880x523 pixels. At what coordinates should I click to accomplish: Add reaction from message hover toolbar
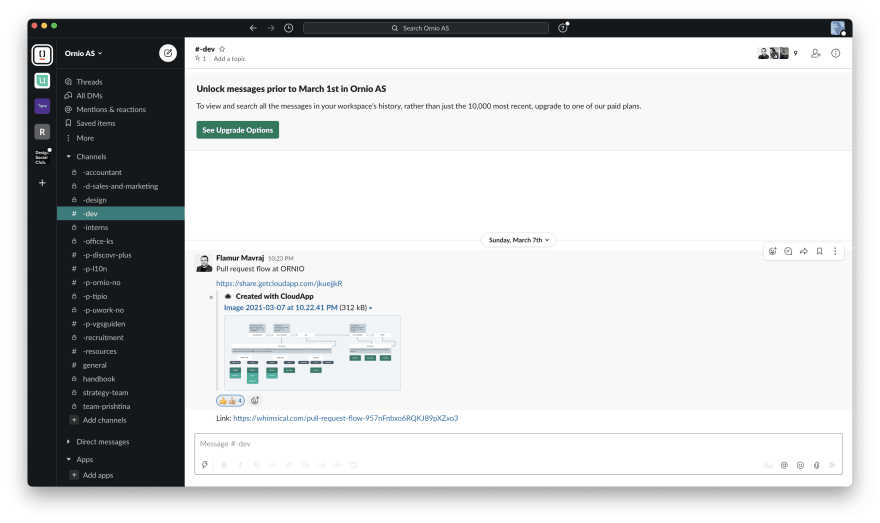[x=773, y=251]
